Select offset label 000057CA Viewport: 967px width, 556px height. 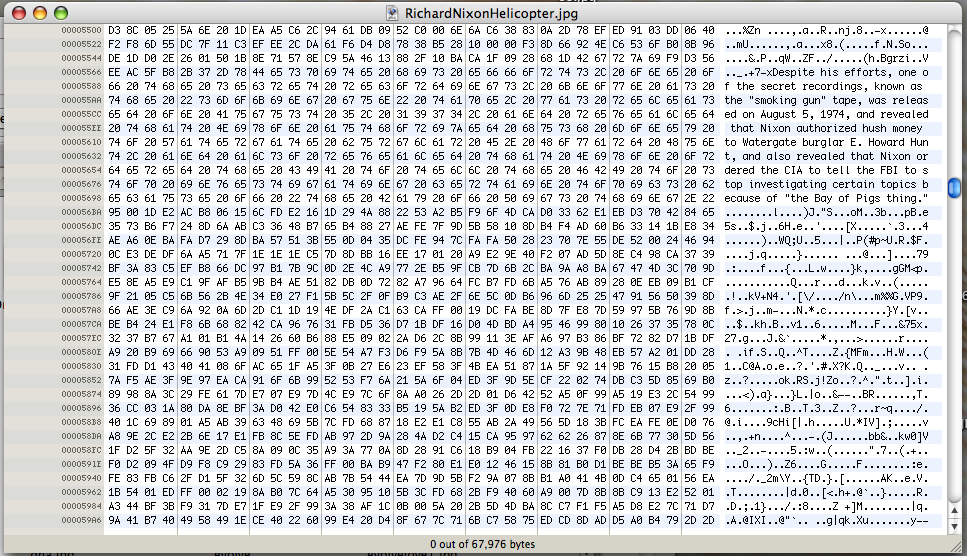click(81, 324)
